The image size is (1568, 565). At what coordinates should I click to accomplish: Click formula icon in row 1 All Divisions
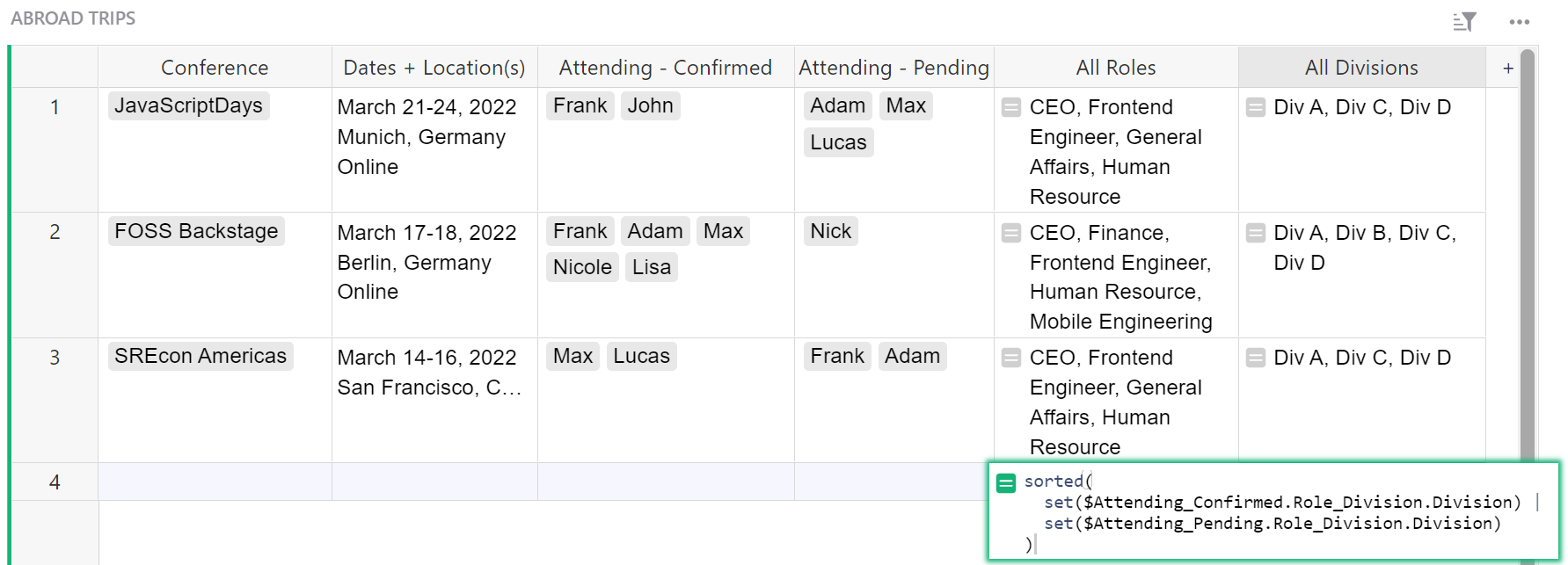[1256, 108]
